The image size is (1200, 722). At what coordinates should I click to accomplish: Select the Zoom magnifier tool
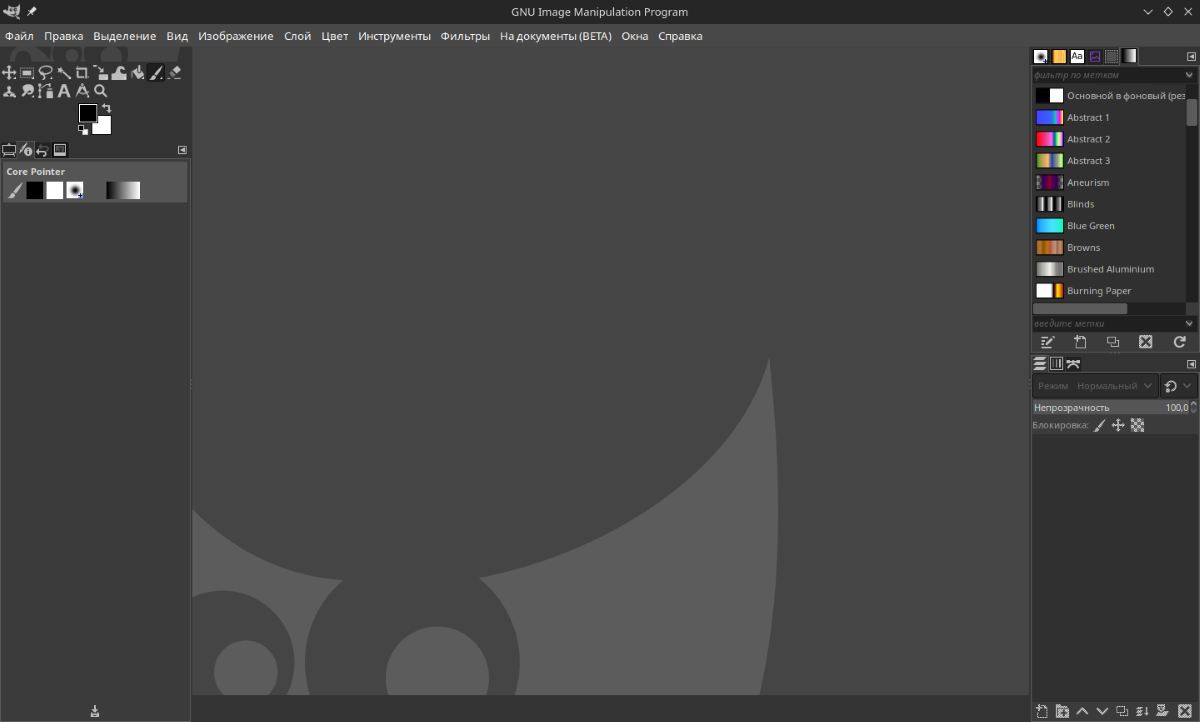pos(100,91)
